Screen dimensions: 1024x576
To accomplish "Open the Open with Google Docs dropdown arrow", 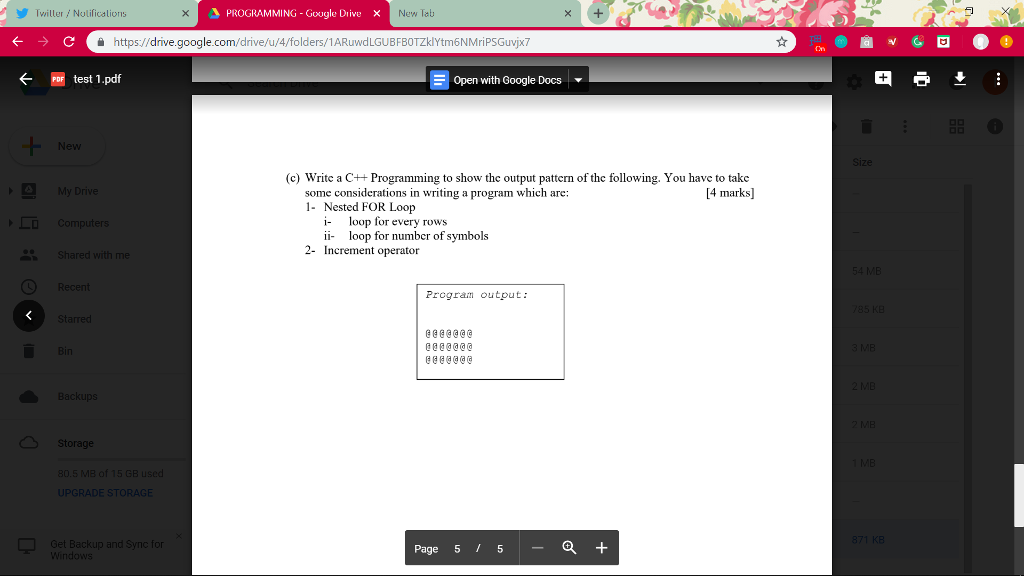I will [578, 79].
